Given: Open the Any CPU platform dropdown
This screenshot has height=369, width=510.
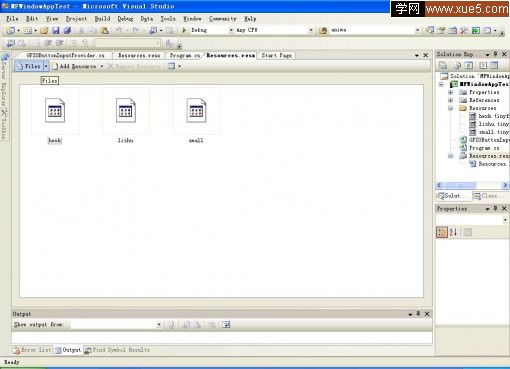Looking at the screenshot, I should pos(311,30).
